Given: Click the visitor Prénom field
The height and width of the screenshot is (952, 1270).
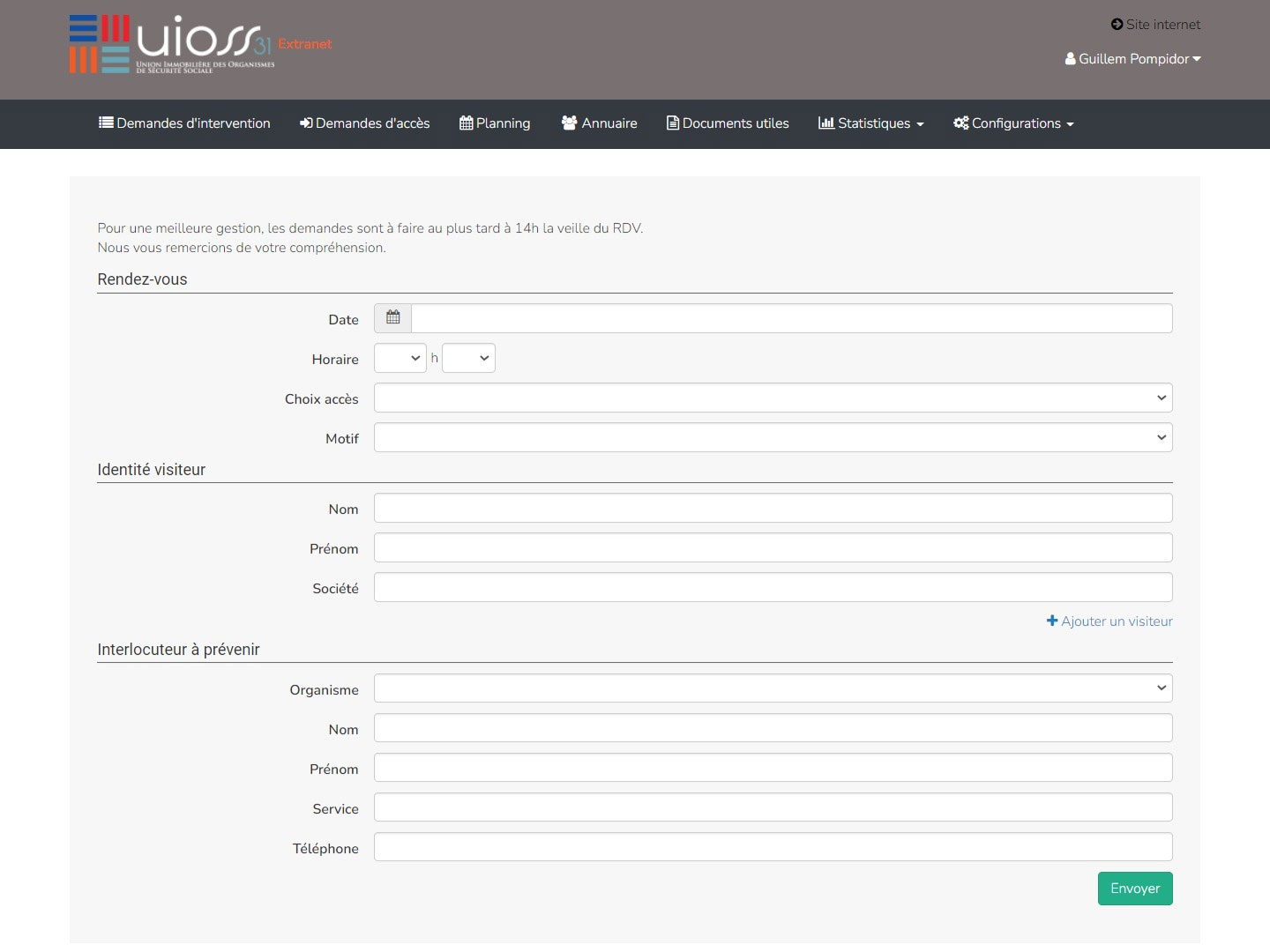Looking at the screenshot, I should tap(773, 547).
